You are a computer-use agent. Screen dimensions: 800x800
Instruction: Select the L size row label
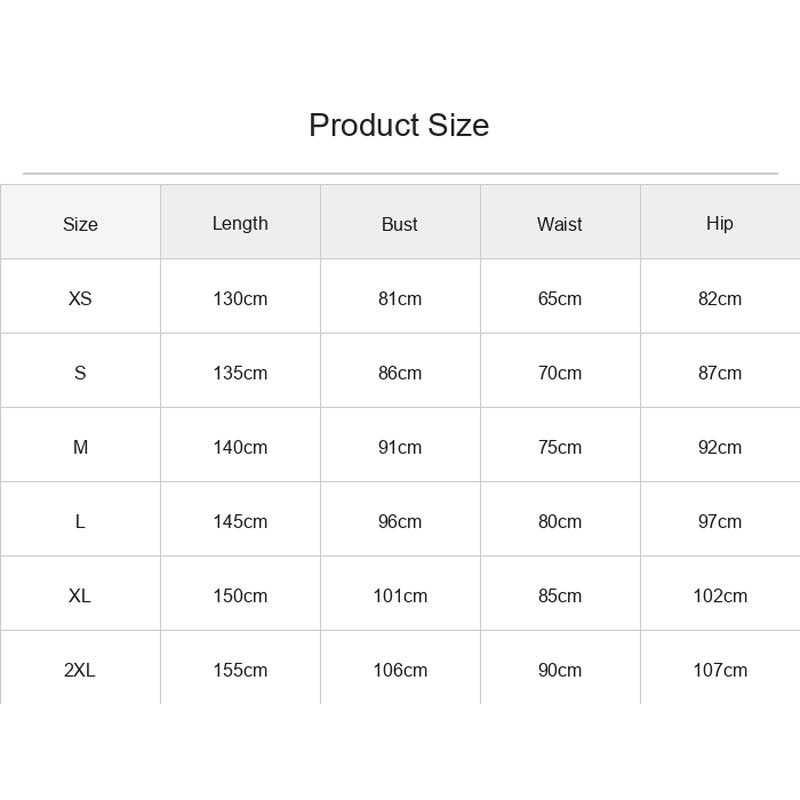80,521
